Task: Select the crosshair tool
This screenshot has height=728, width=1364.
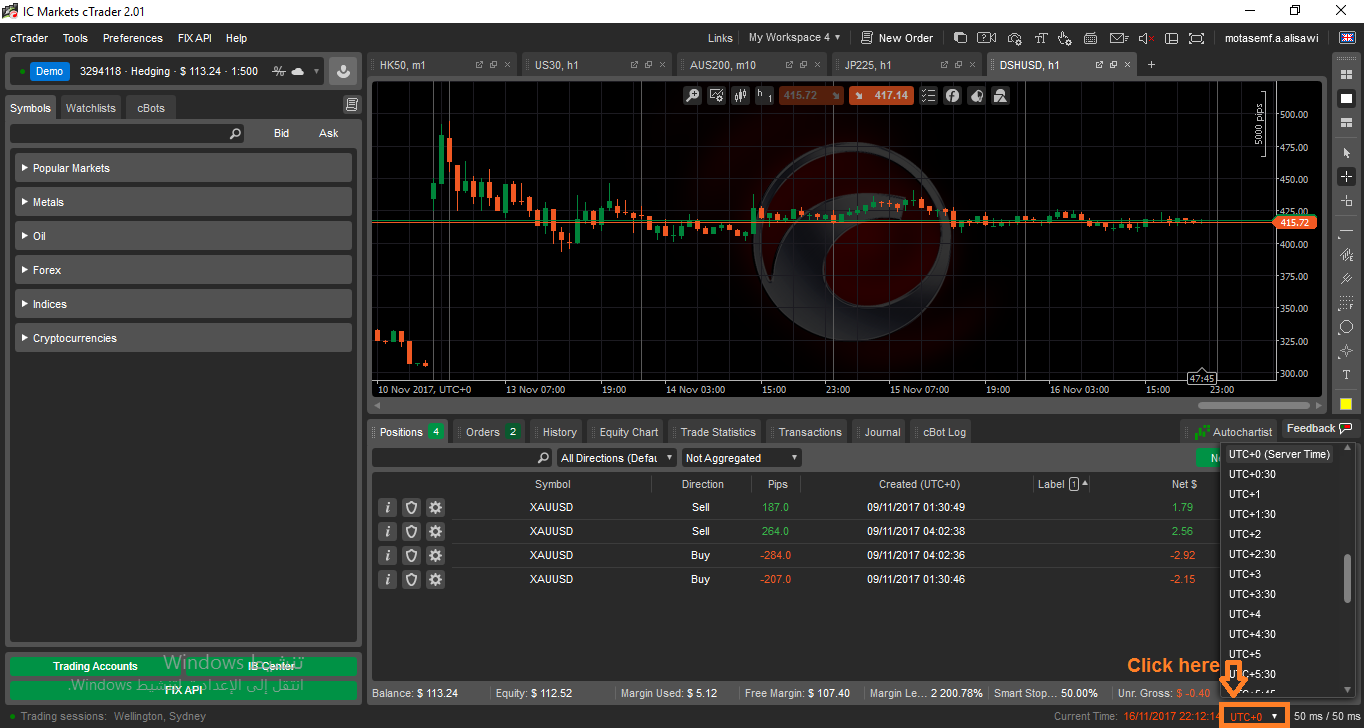Action: click(x=1346, y=177)
